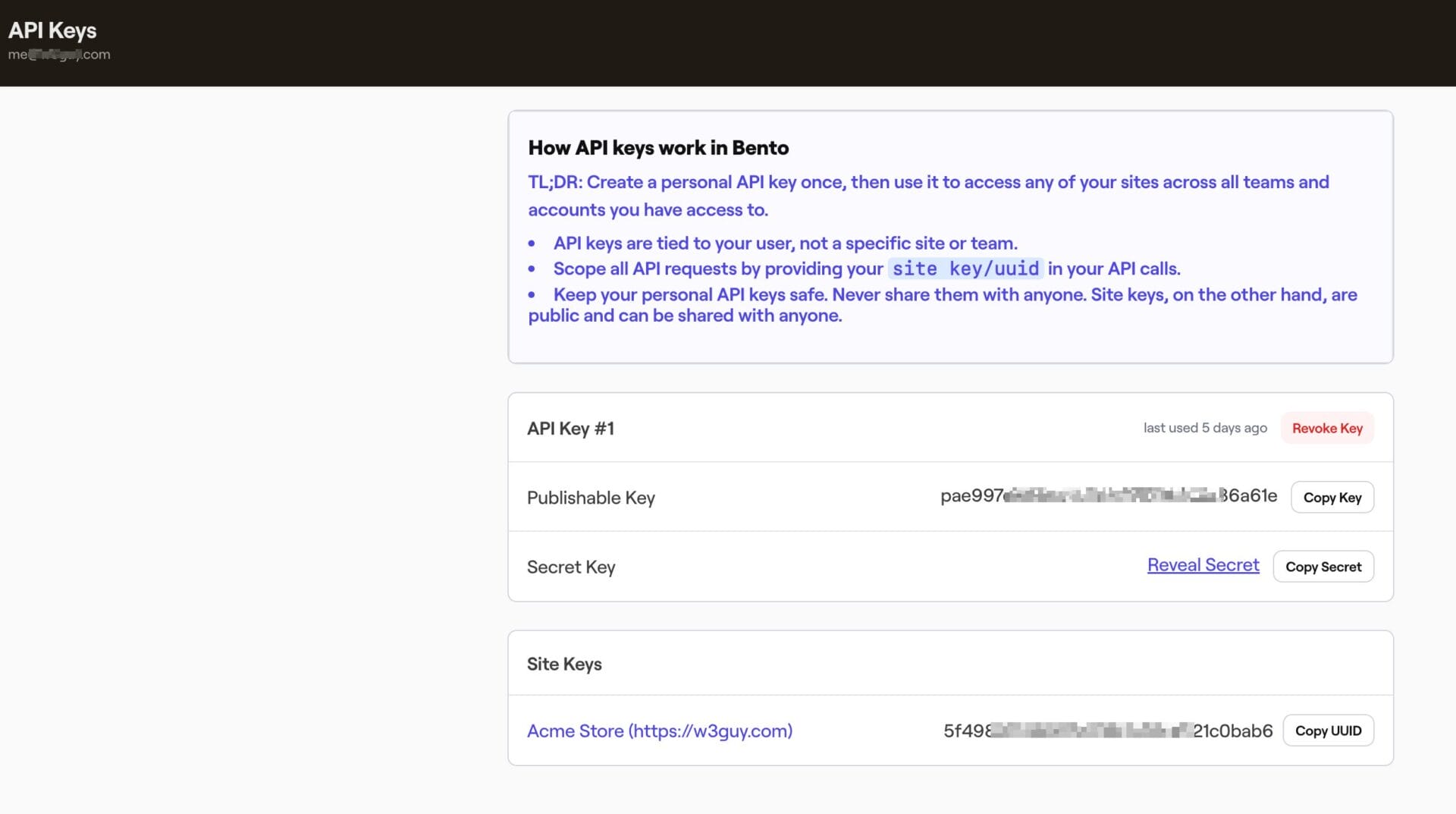Image resolution: width=1456 pixels, height=814 pixels.
Task: Click the Site Keys section heading
Action: [x=564, y=664]
